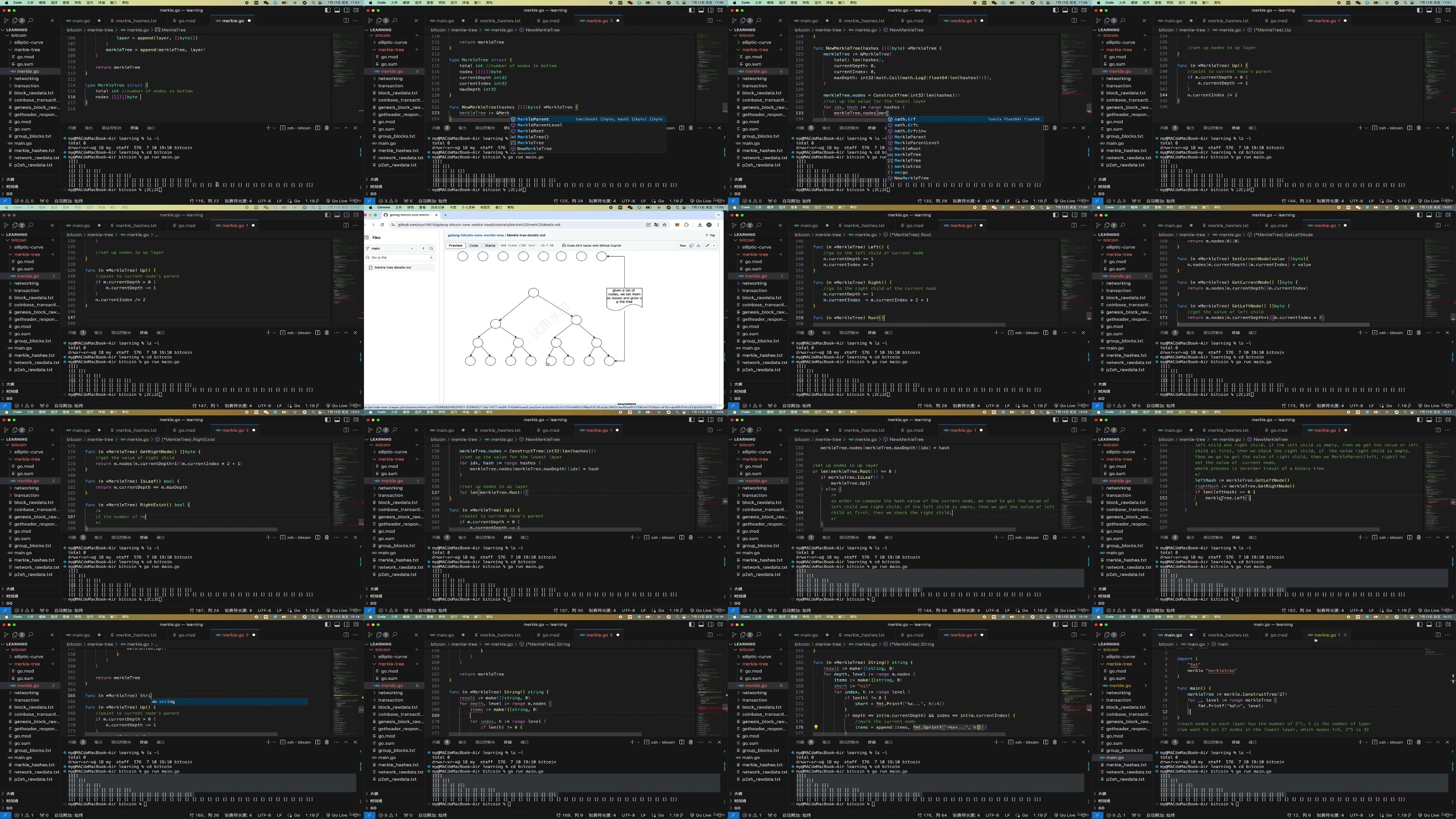This screenshot has height=819, width=1456.
Task: Open Chrome's tab search chevron
Action: tap(719, 215)
